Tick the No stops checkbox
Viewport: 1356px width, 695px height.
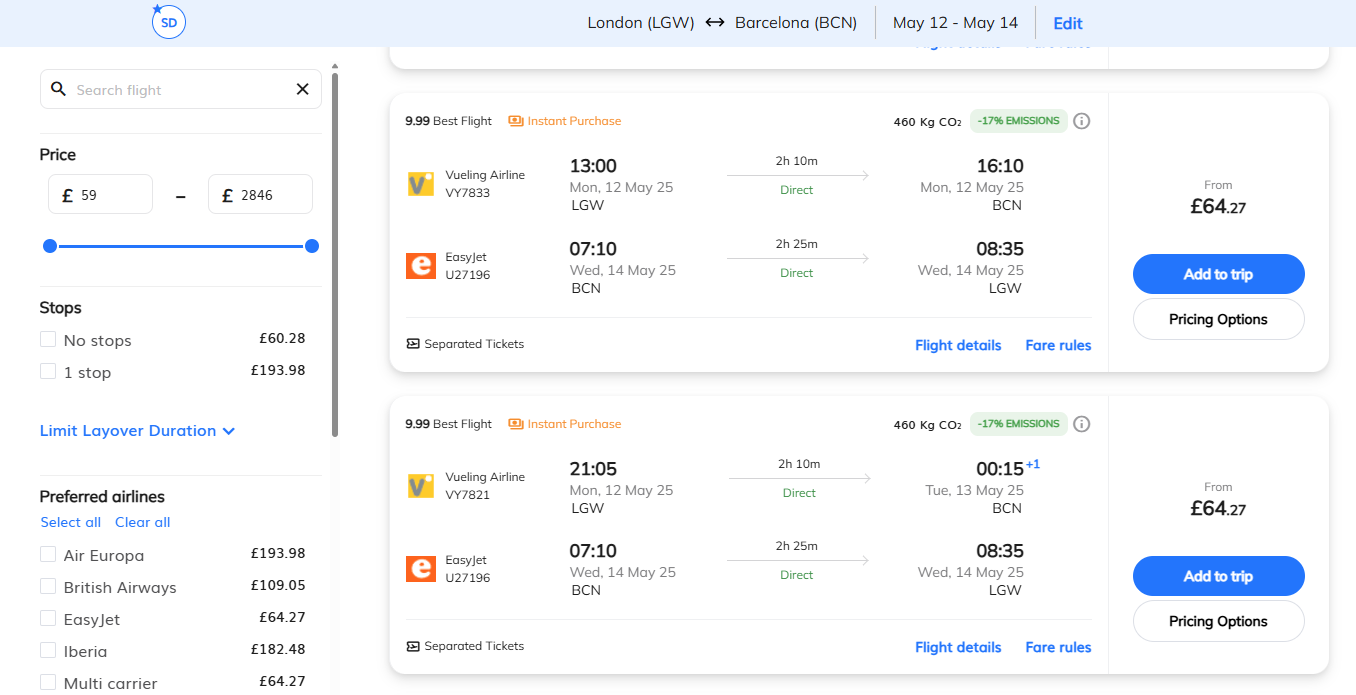[48, 340]
